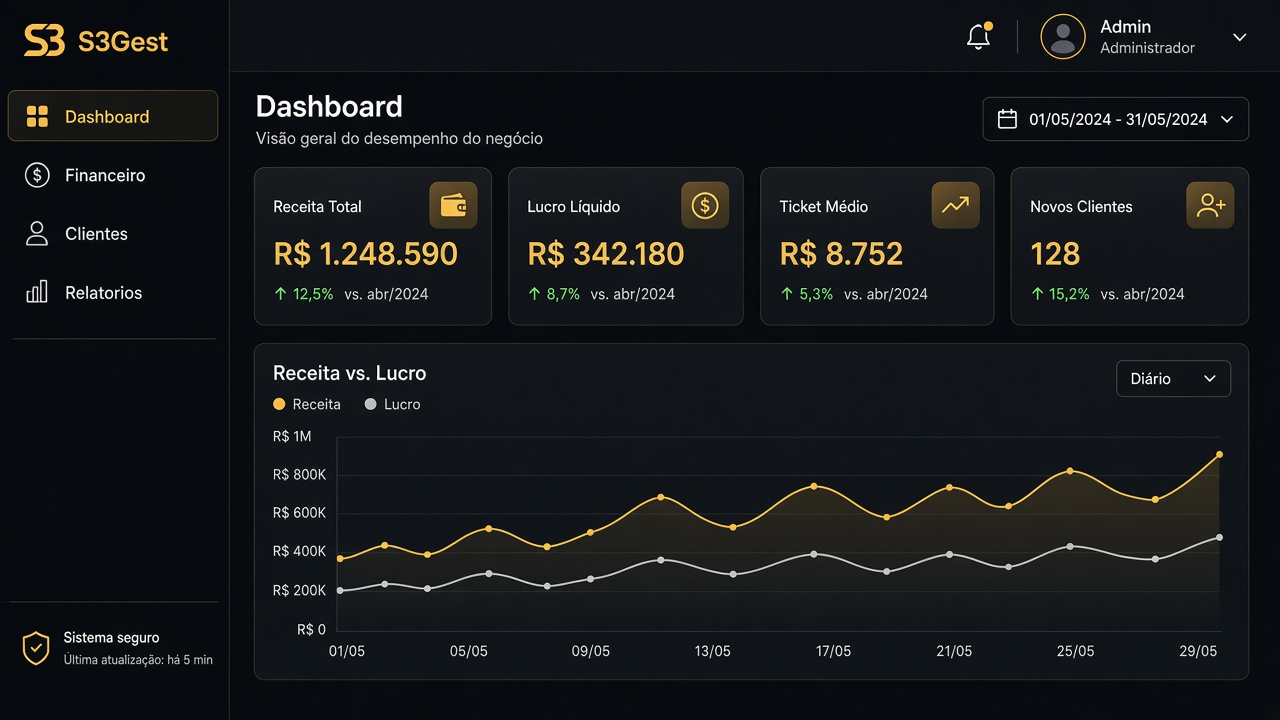This screenshot has height=720, width=1280.
Task: Open the notifications bell
Action: [x=979, y=37]
